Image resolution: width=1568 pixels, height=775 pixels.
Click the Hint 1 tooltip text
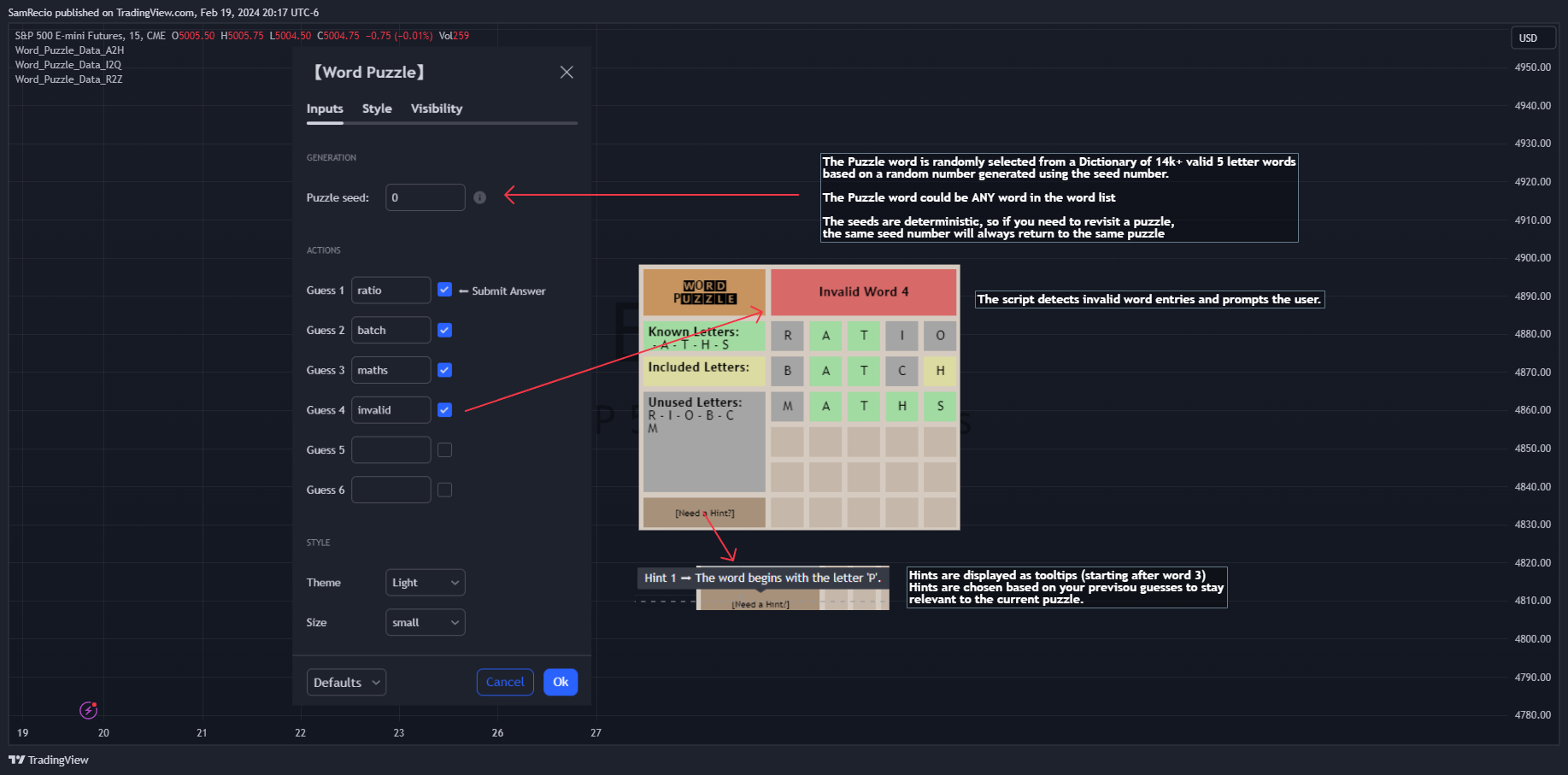[763, 578]
